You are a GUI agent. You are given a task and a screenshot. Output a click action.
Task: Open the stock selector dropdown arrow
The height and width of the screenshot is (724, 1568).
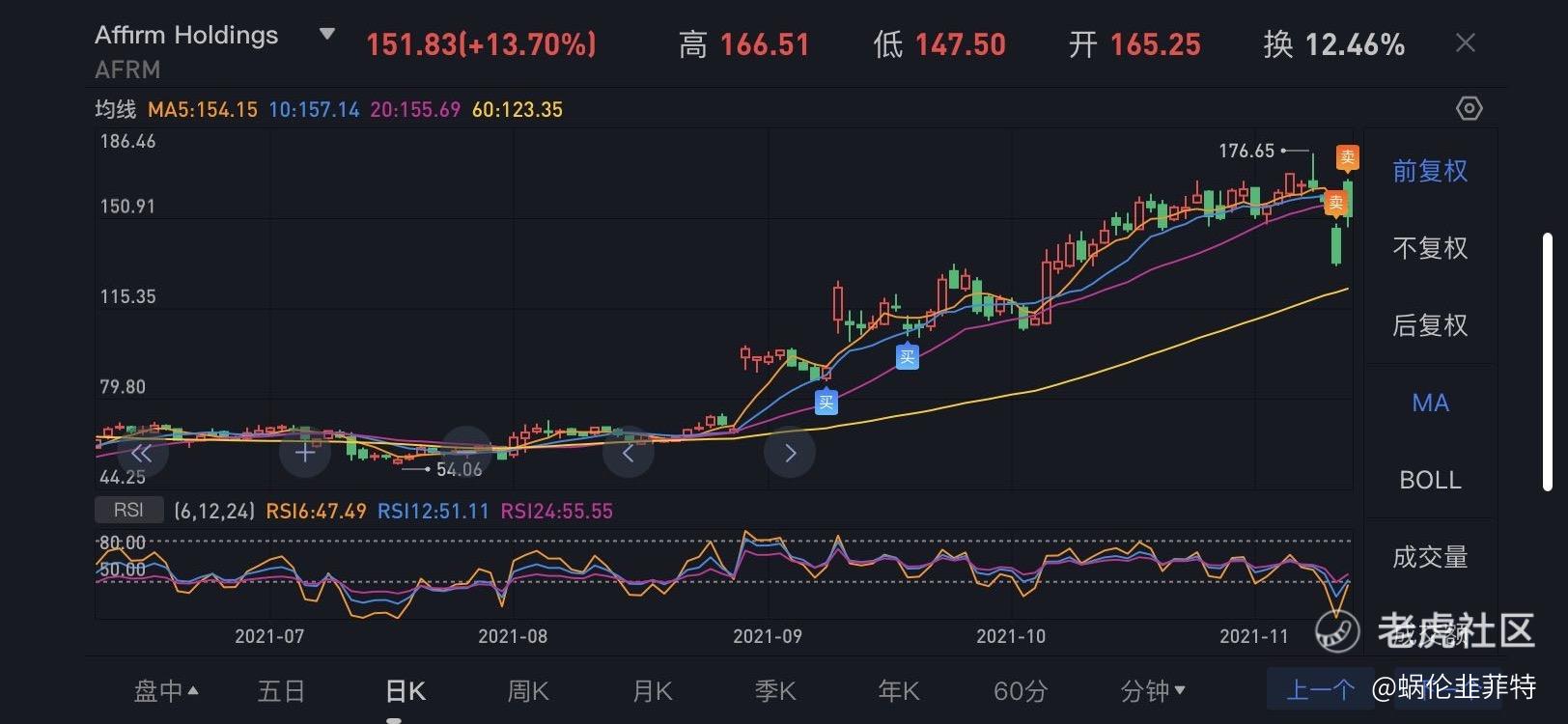pyautogui.click(x=327, y=35)
